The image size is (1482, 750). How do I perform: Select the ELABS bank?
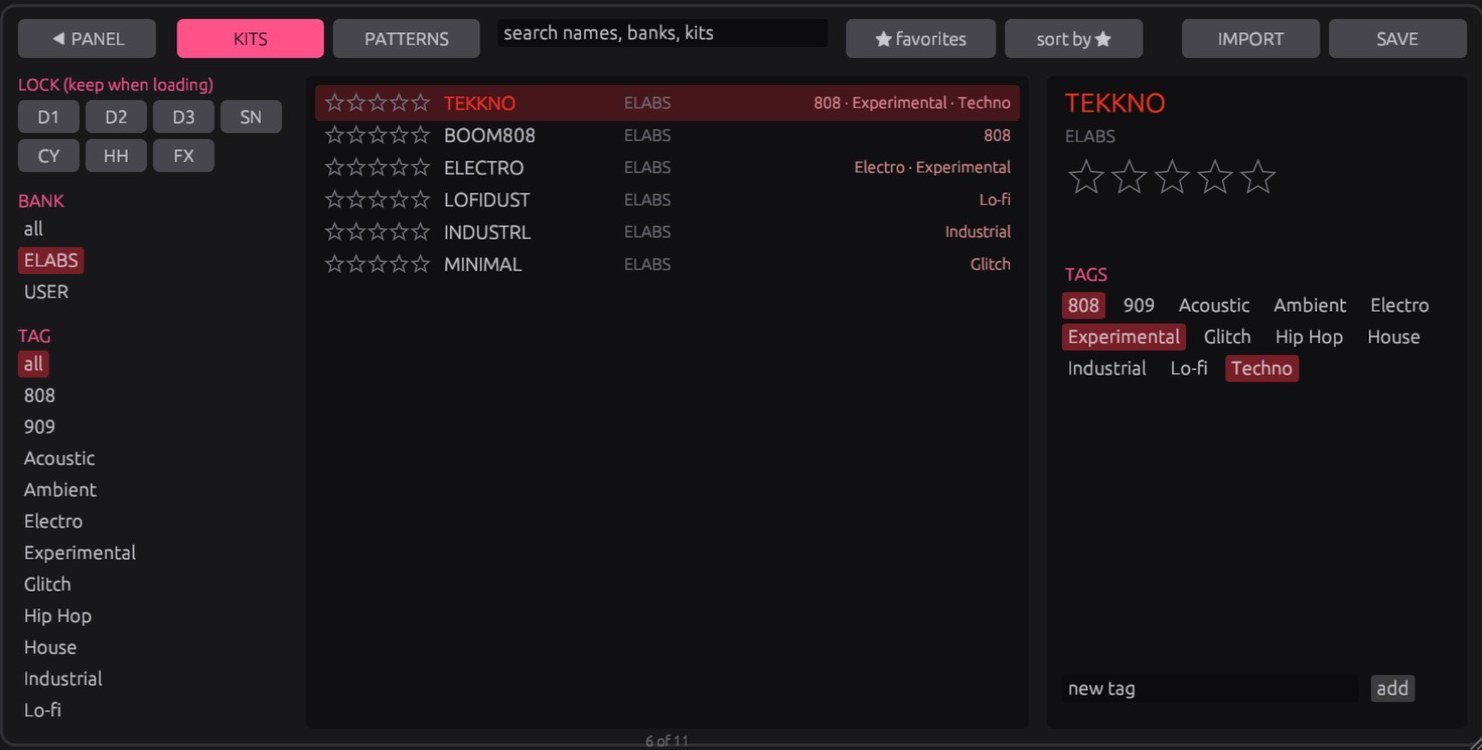click(x=51, y=261)
